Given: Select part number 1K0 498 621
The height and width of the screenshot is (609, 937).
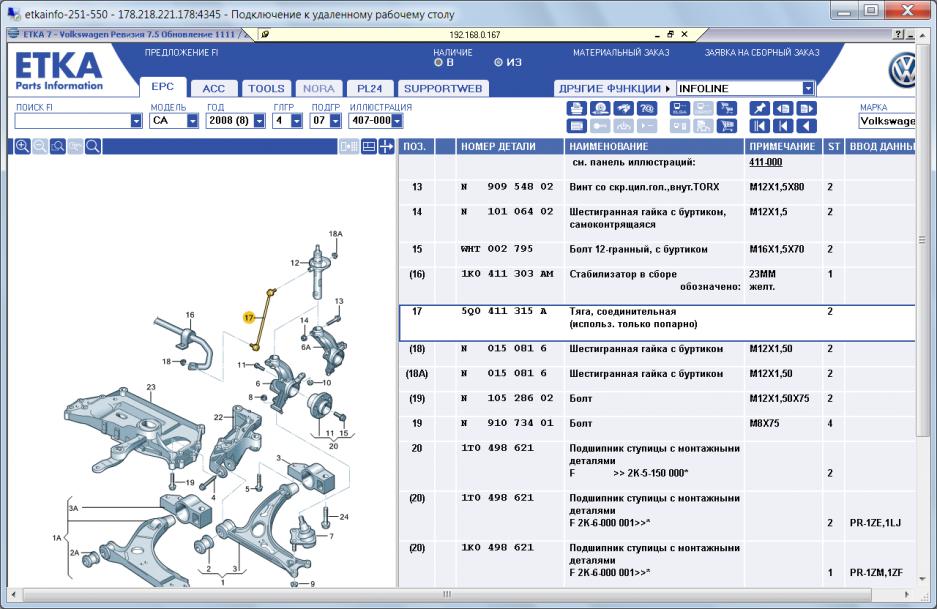Looking at the screenshot, I should coord(497,547).
